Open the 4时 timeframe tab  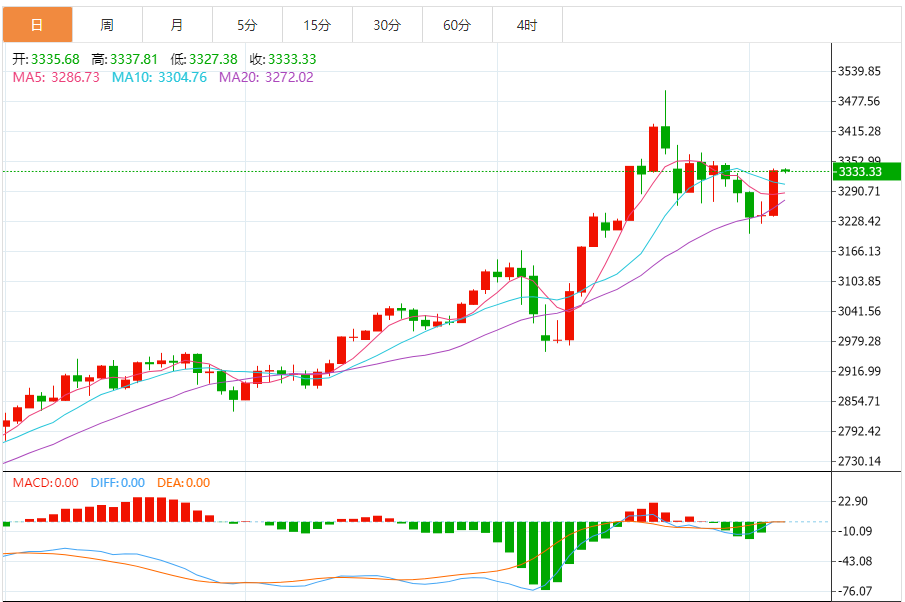(x=527, y=25)
